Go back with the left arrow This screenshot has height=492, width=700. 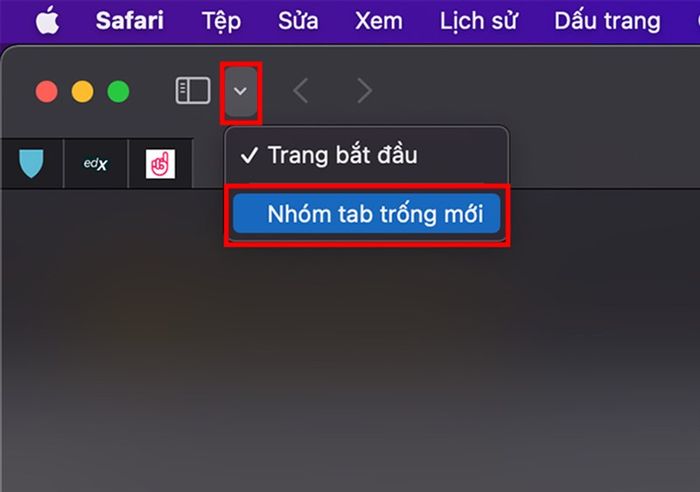click(300, 91)
